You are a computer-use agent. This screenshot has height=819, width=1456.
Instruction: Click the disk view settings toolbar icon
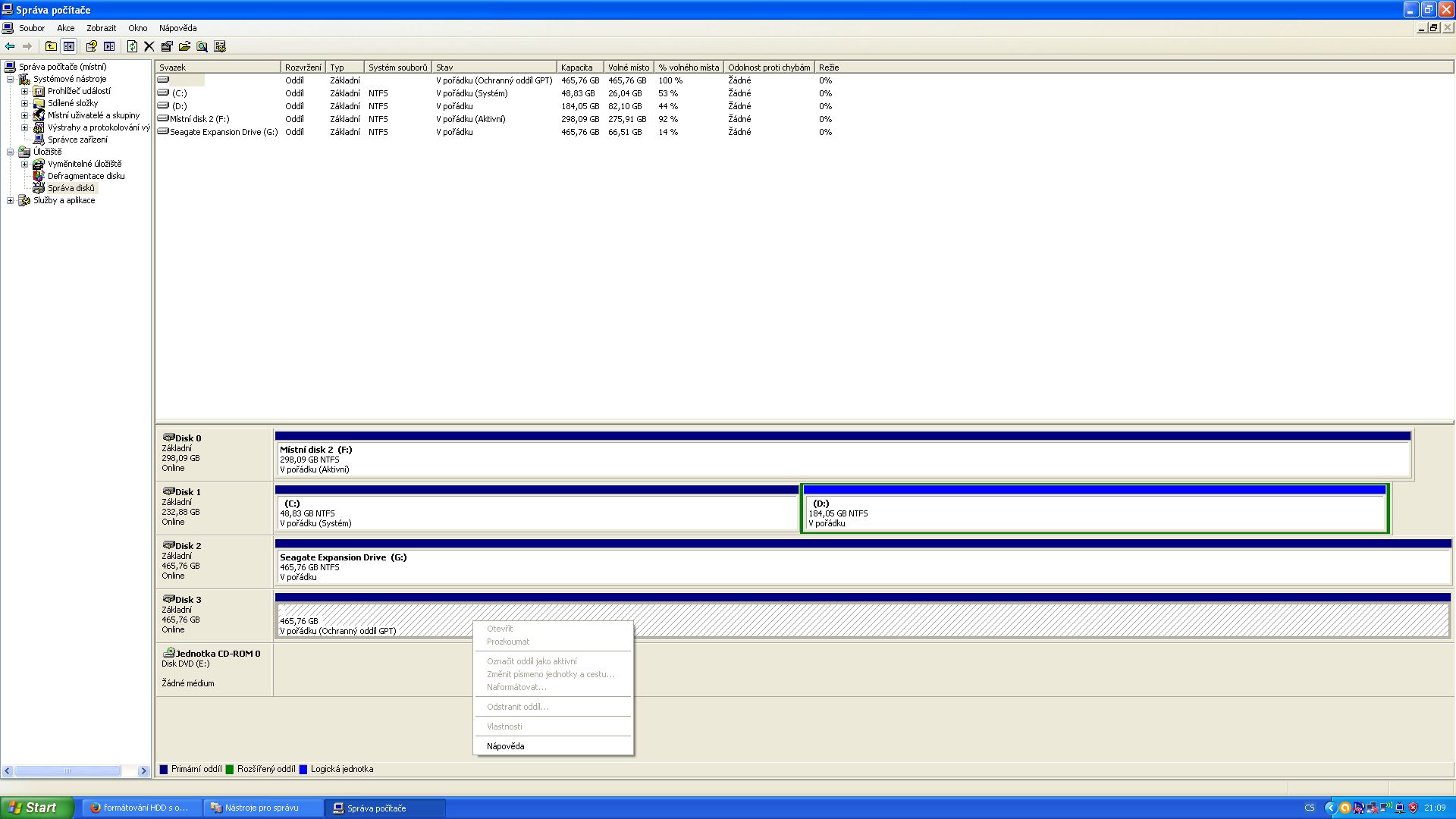(220, 46)
